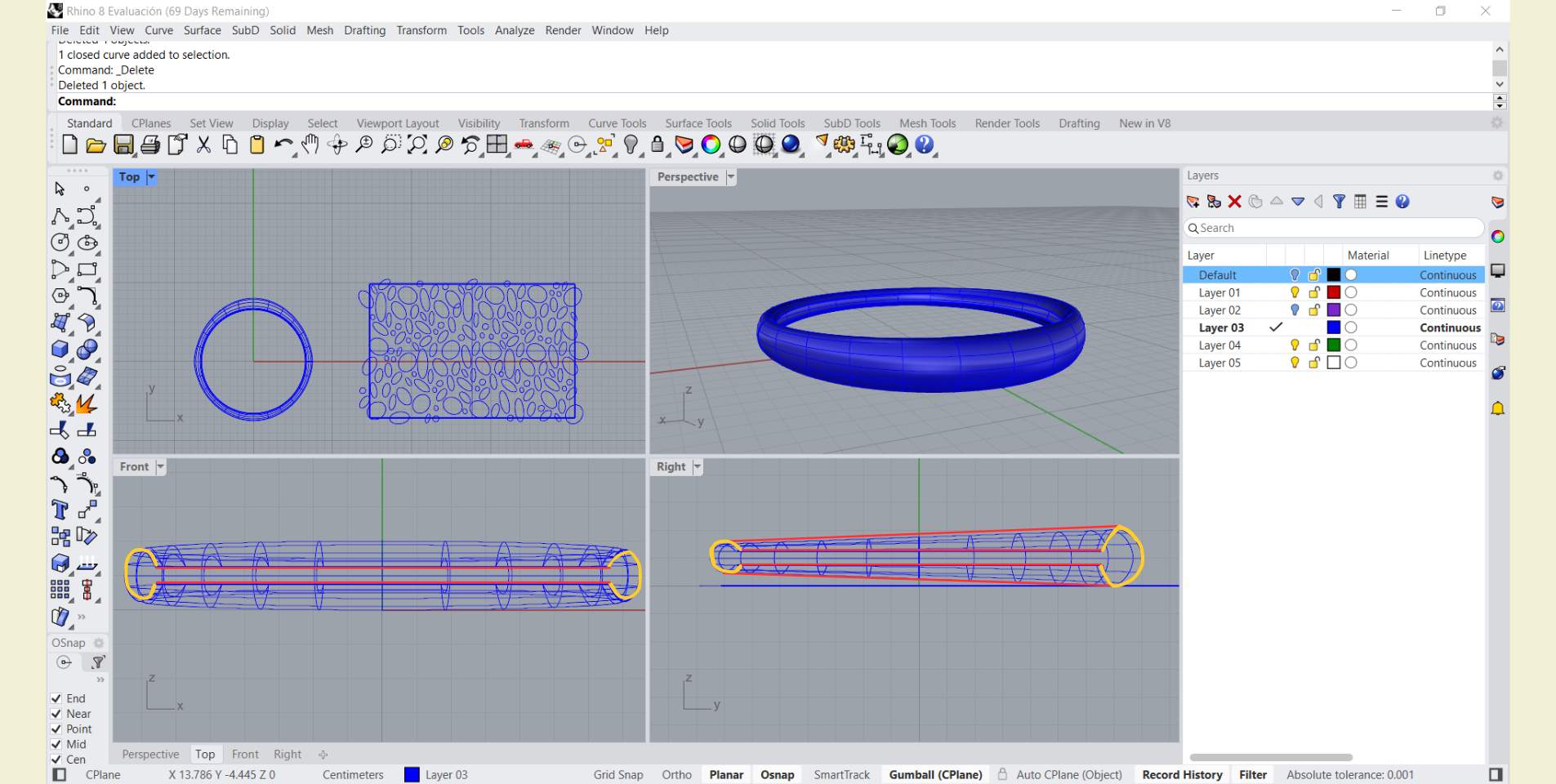Expand the OSnap options chevron
This screenshot has height=784, width=1556.
[x=100, y=679]
